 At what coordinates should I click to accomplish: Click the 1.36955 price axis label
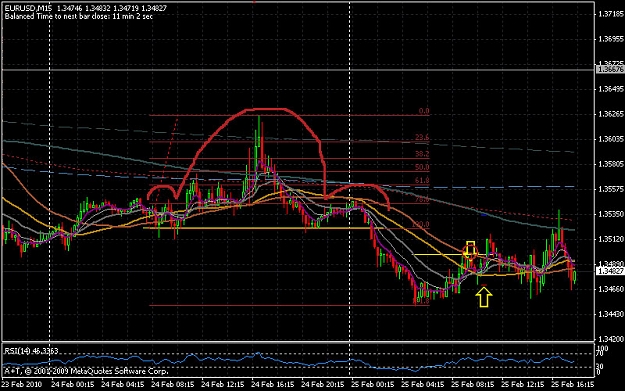[611, 39]
